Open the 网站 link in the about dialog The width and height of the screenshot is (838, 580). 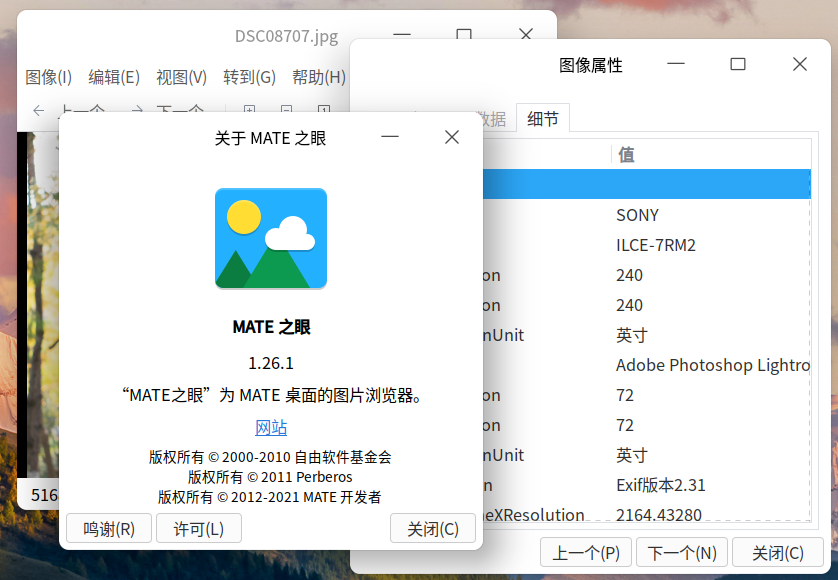pos(271,428)
